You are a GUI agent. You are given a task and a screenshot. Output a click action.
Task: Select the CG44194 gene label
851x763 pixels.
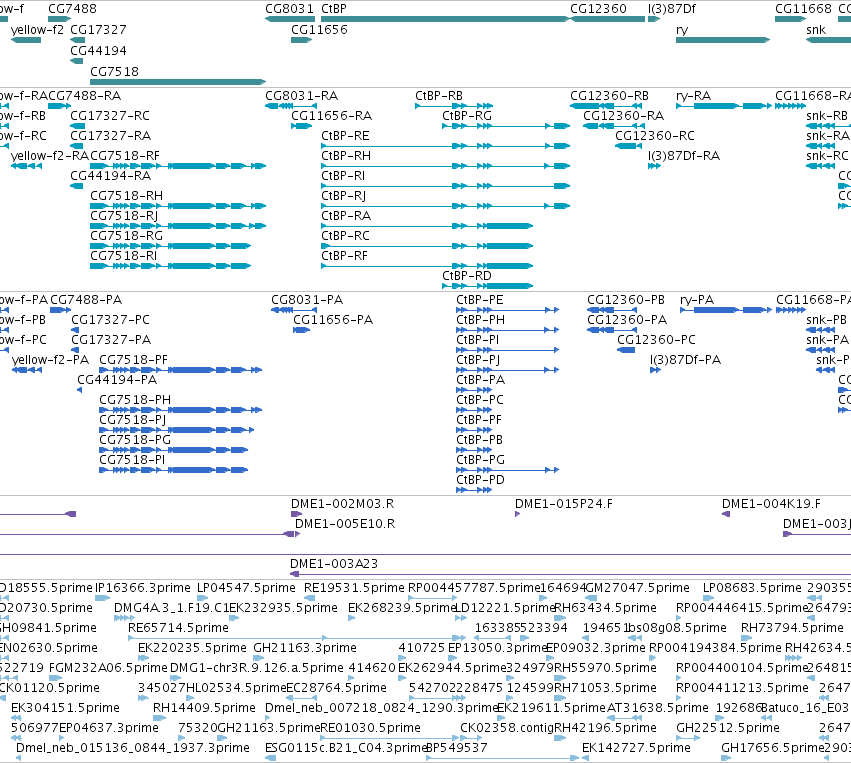pos(98,50)
